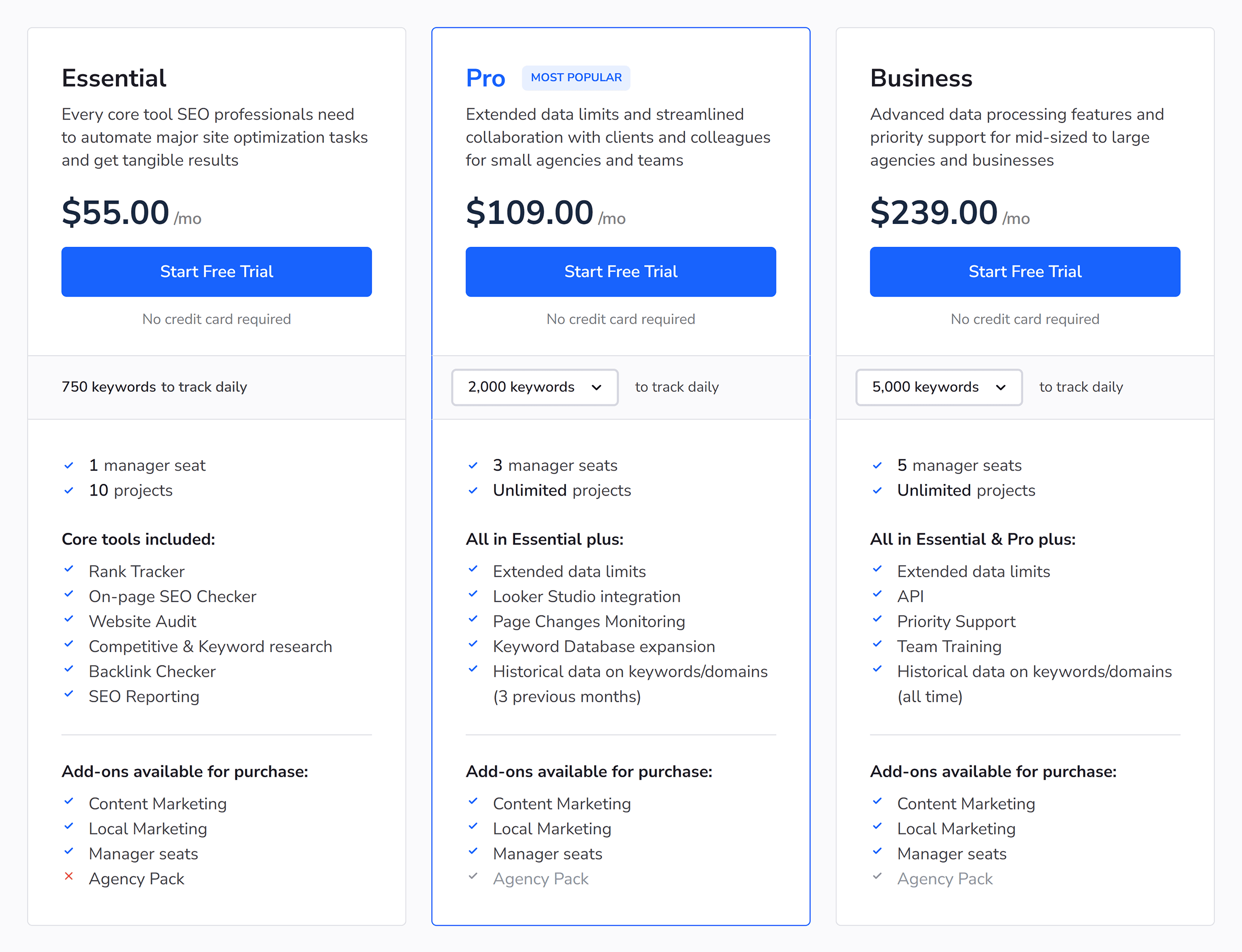Start Free Trial for the Essential plan
The image size is (1242, 952).
tap(217, 272)
